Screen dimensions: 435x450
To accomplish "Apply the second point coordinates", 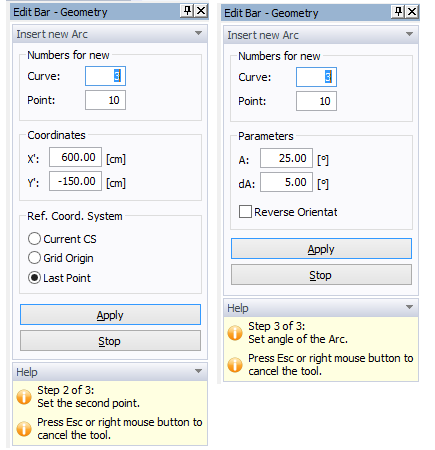I will [x=110, y=314].
